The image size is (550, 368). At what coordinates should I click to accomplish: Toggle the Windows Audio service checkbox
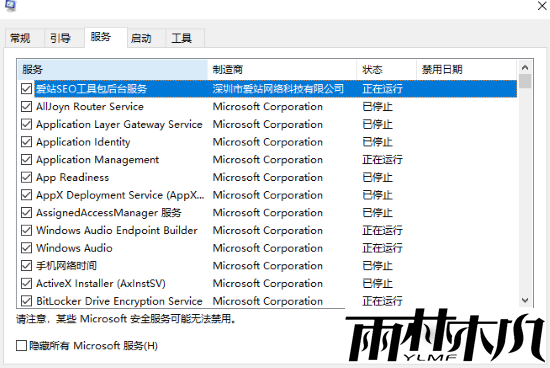pos(26,248)
